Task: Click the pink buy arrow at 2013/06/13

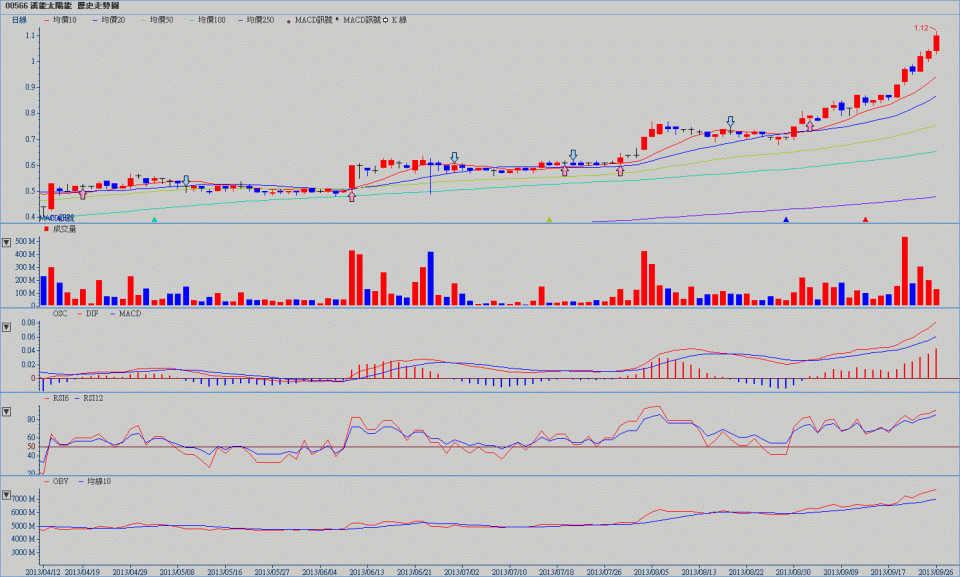Action: pyautogui.click(x=351, y=196)
